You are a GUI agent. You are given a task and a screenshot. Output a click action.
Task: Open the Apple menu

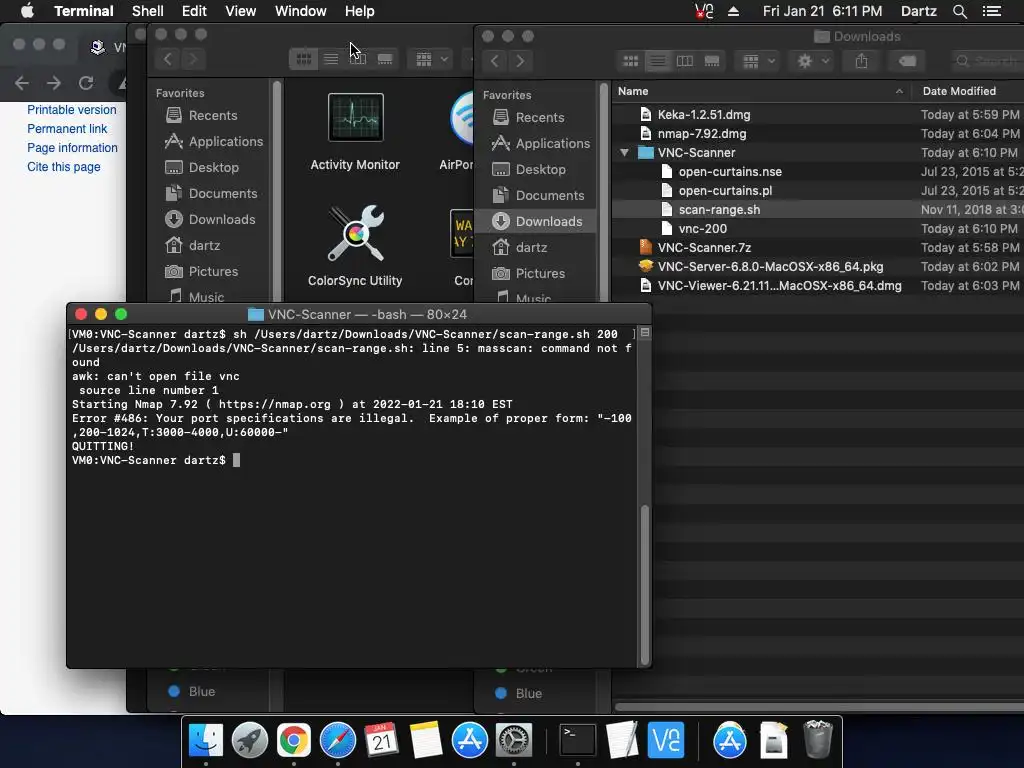click(27, 11)
